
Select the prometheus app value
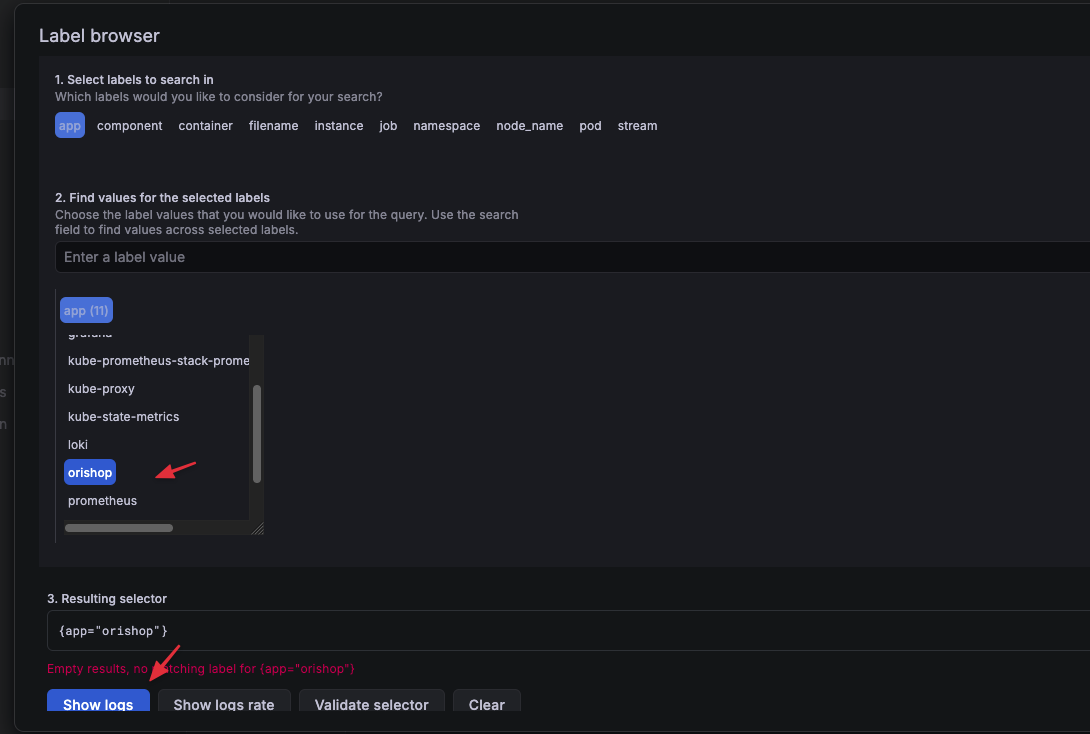[x=102, y=500]
